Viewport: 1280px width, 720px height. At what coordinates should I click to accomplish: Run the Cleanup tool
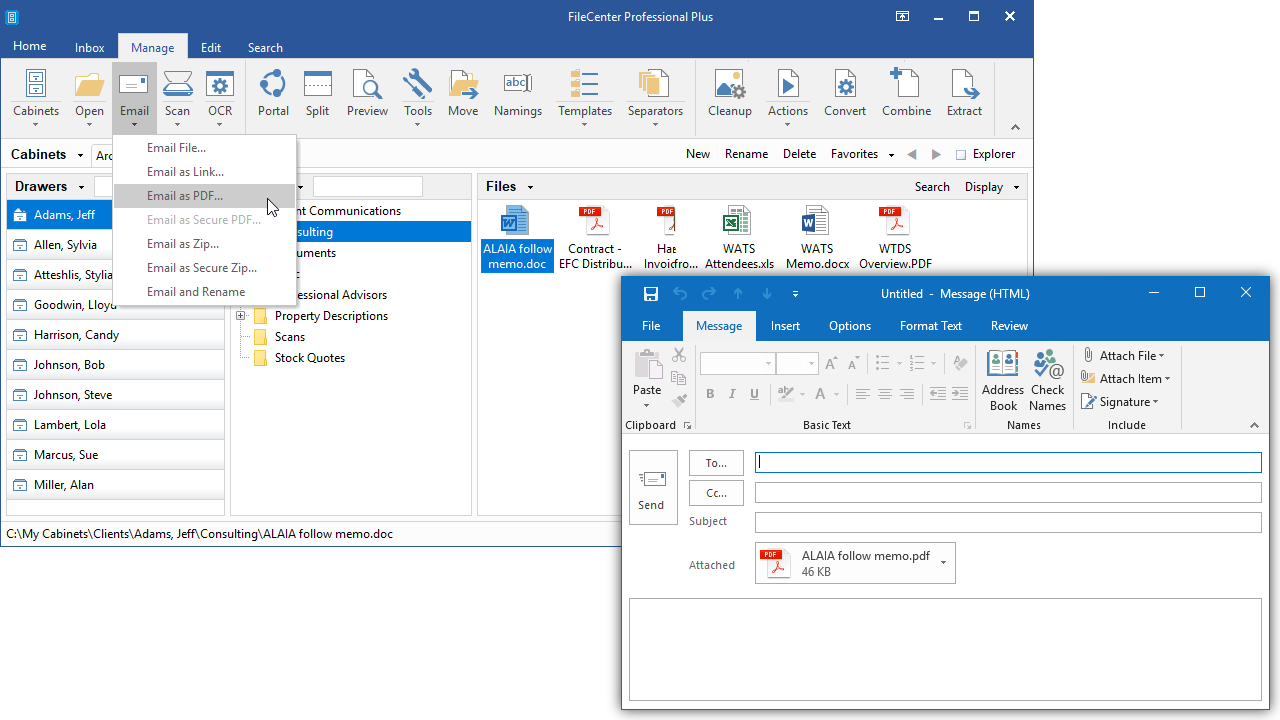(x=730, y=95)
